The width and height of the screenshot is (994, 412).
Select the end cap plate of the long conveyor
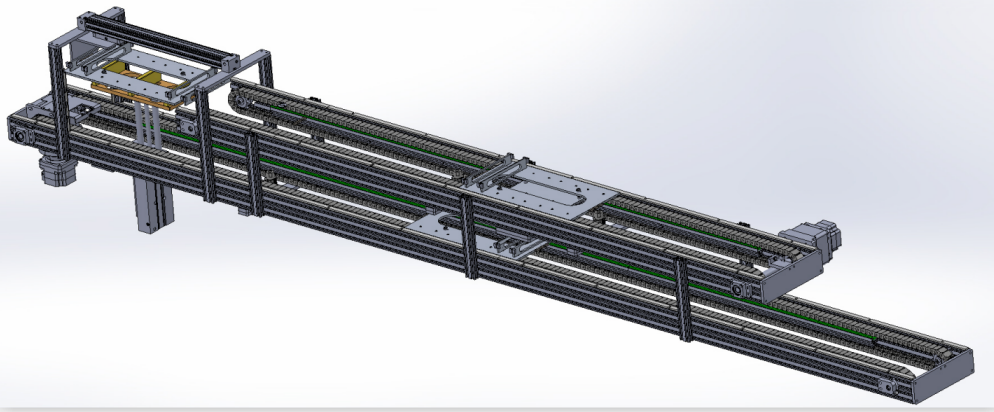coord(945,376)
